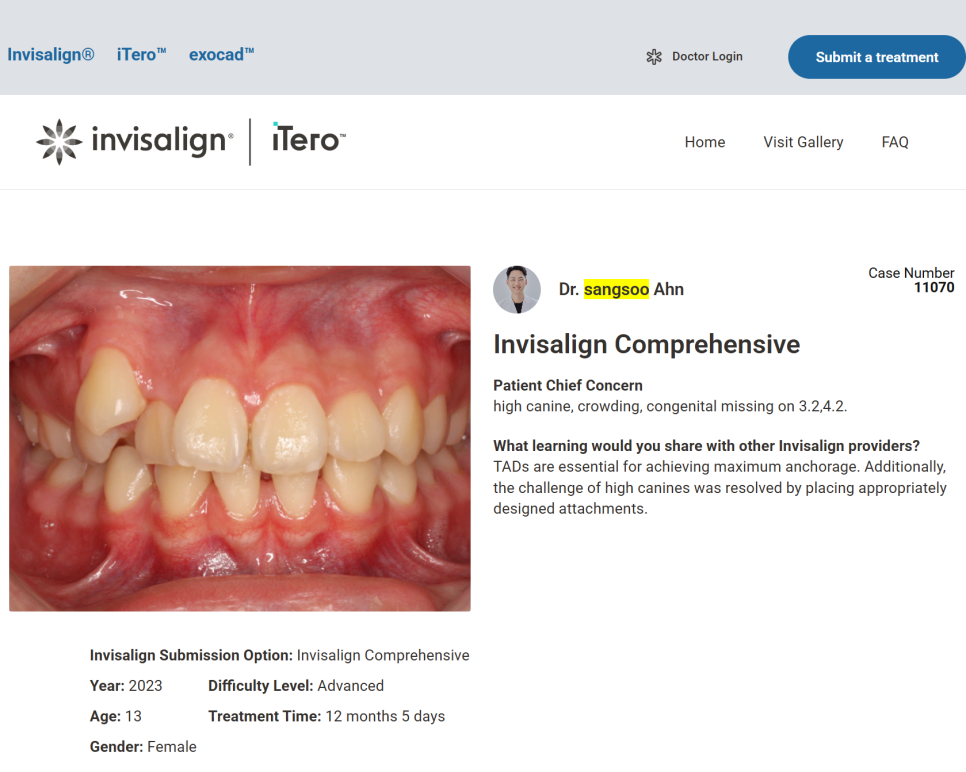This screenshot has width=966, height=772.
Task: Click the iTero logo in header
Action: 308,141
